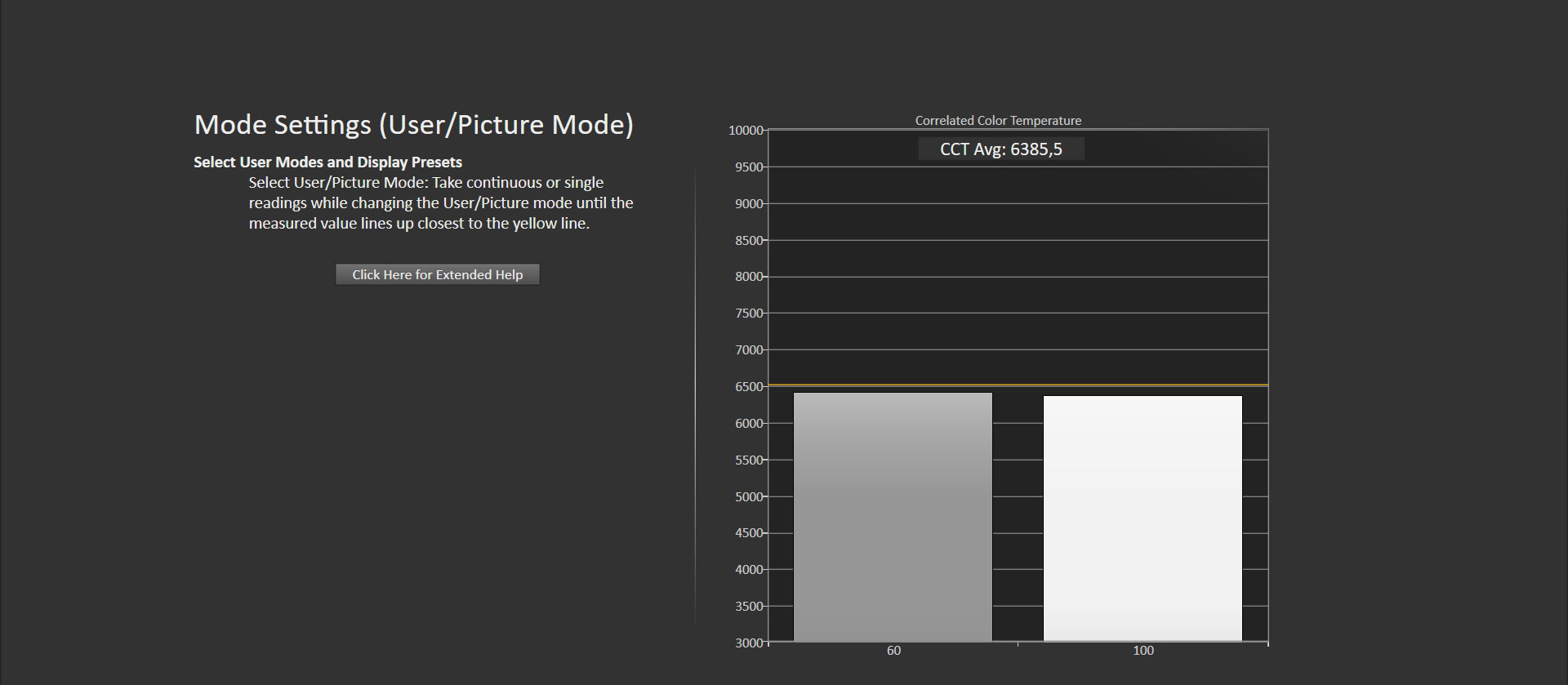Click the 10000 label on the y-axis
1568x685 pixels.
click(x=746, y=131)
